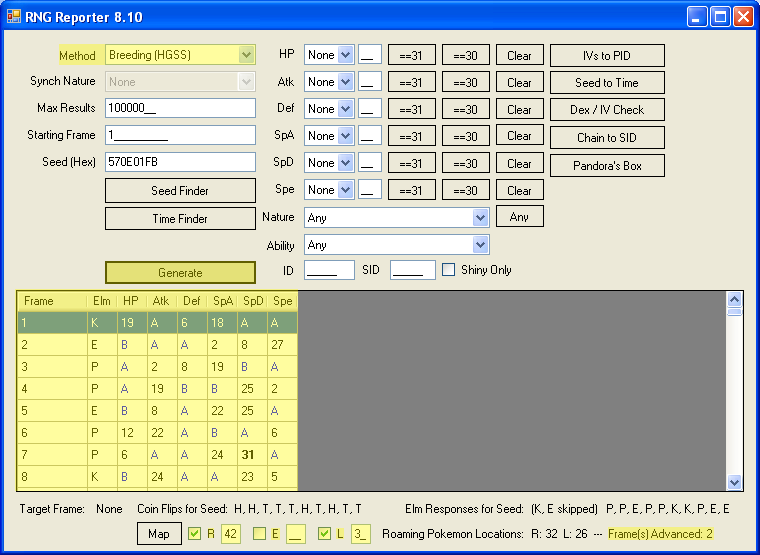Click the RNG Reporter title bar icon
The width and height of the screenshot is (760, 555).
(14, 16)
